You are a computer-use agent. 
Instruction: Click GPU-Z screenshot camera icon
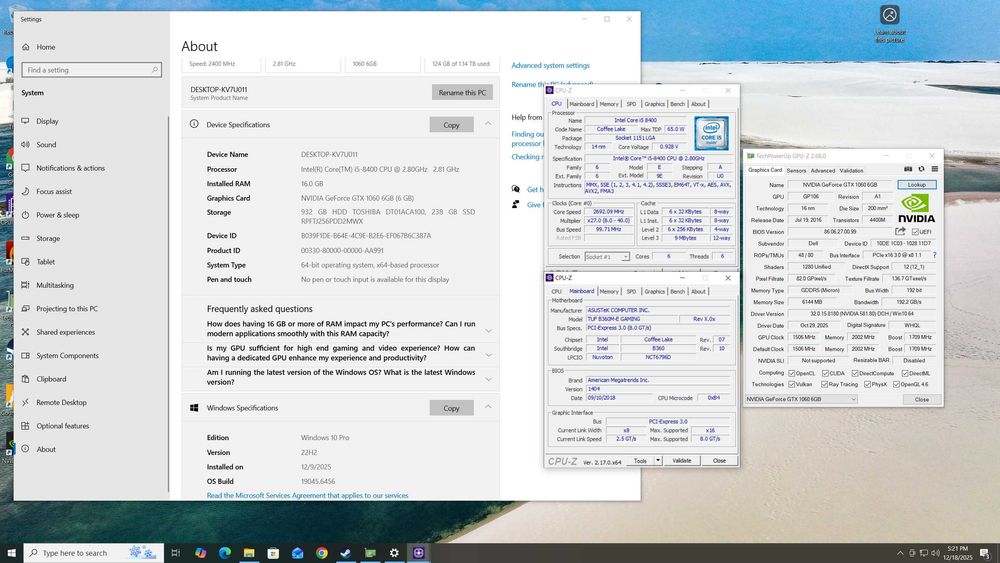[x=908, y=170]
